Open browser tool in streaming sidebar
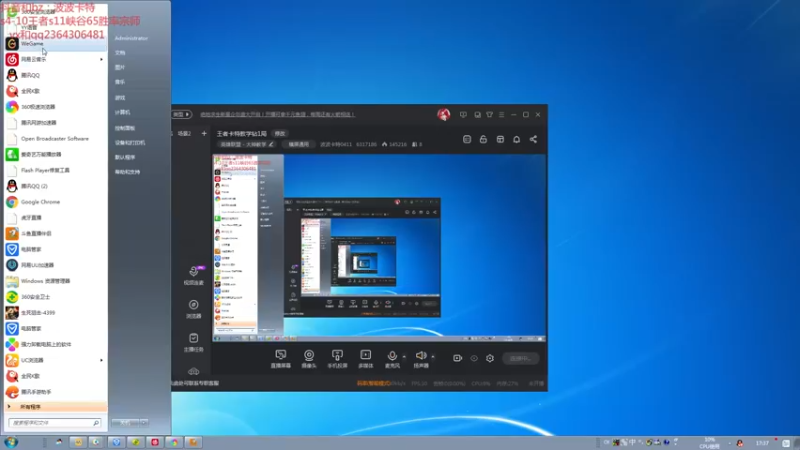Viewport: 800px width, 450px height. tap(193, 309)
